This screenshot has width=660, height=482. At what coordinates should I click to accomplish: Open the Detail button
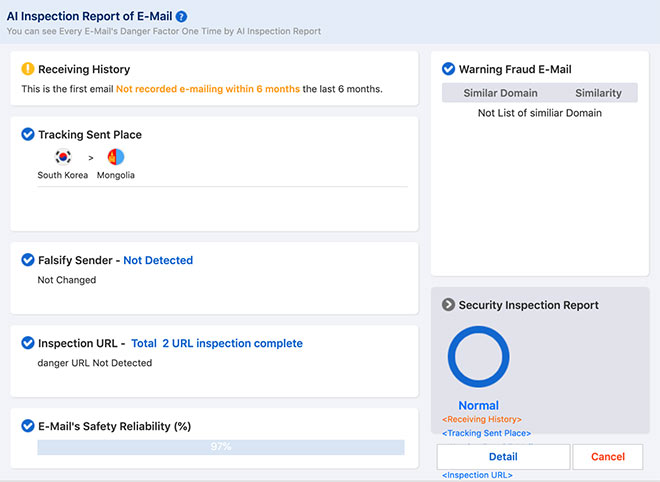503,457
